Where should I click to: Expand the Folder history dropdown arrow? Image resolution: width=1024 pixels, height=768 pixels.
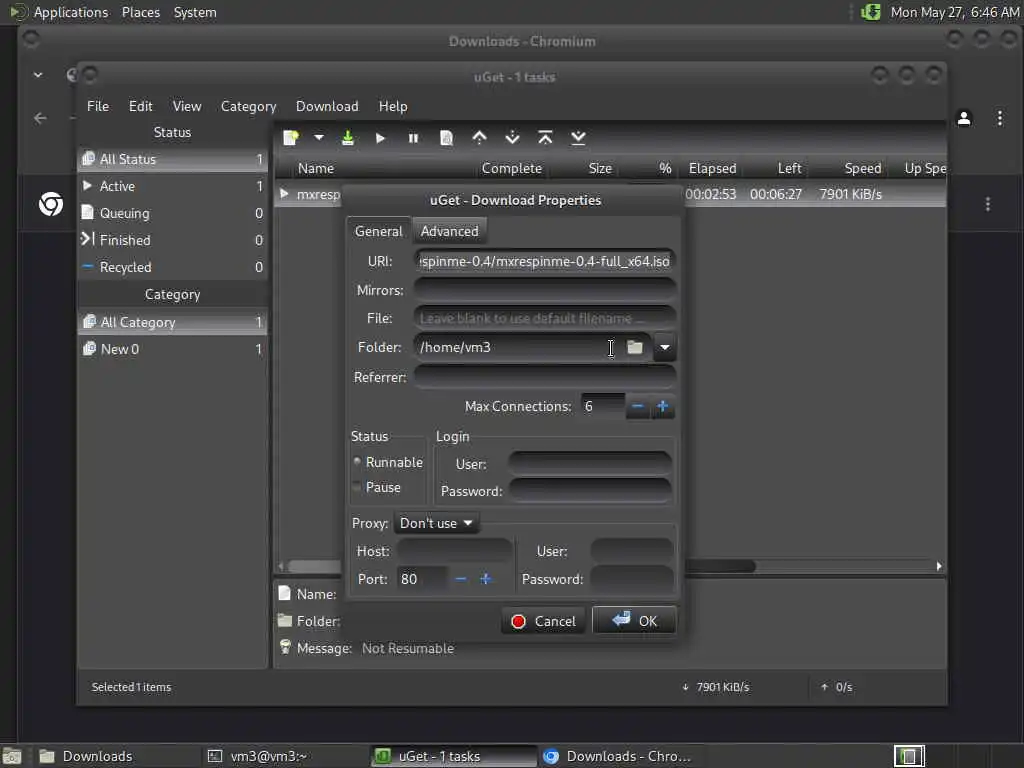[x=665, y=347]
